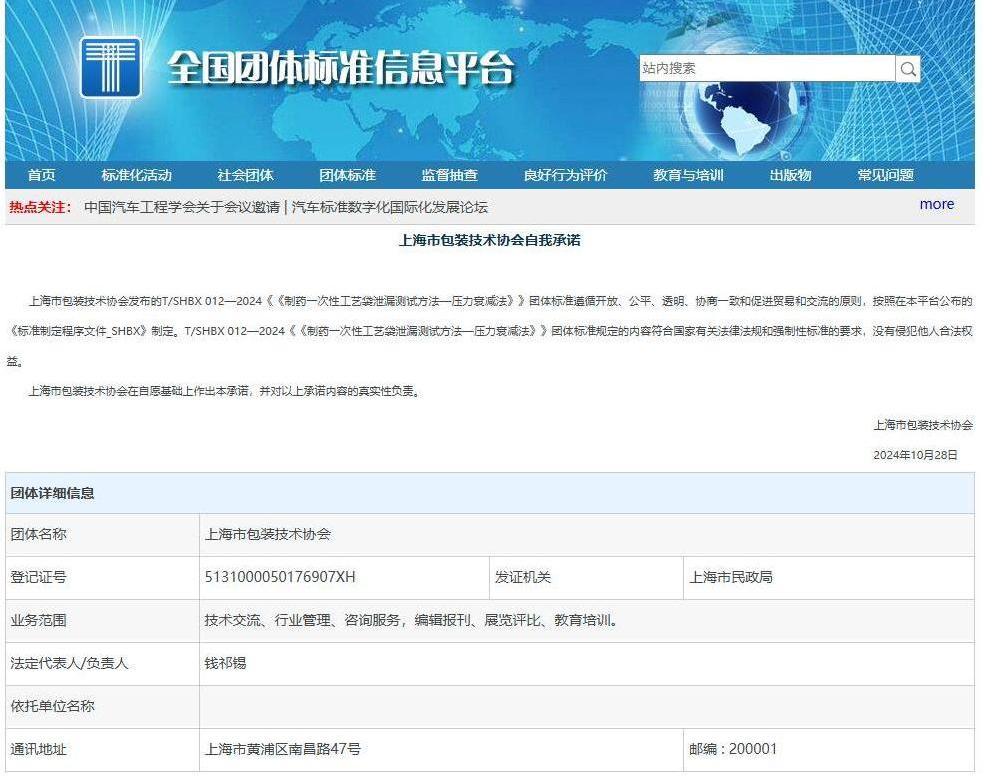The height and width of the screenshot is (777, 984).
Task: Click the 通讯地址 label cell
Action: (102, 749)
